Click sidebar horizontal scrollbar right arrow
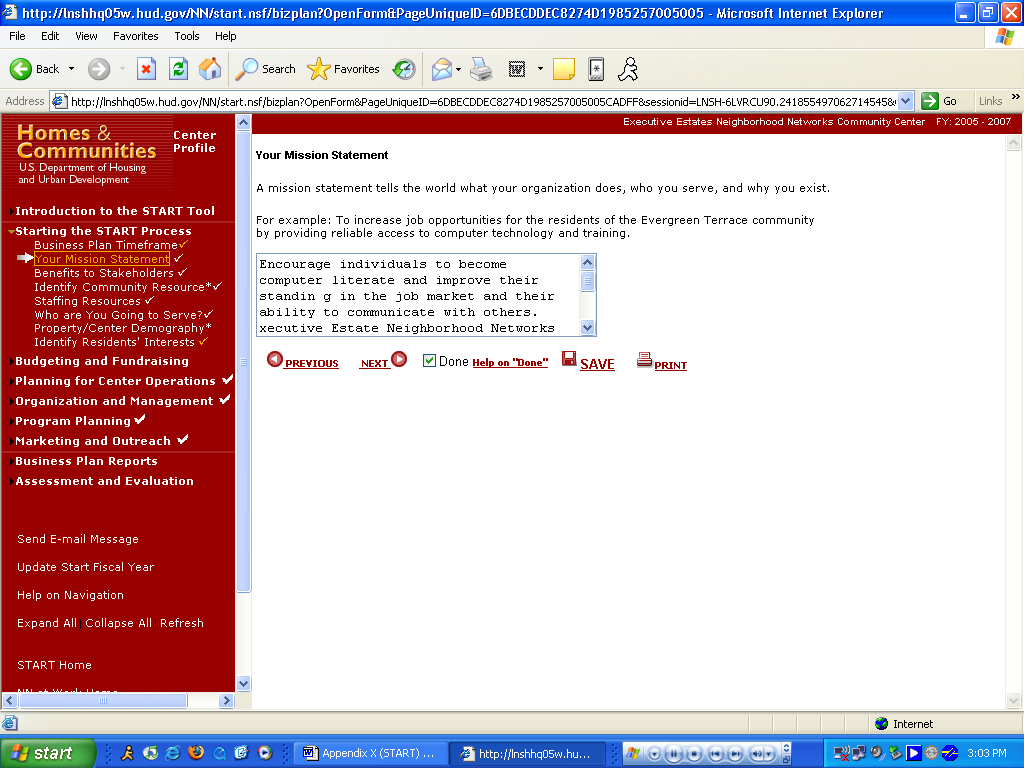This screenshot has height=768, width=1024. click(x=227, y=701)
